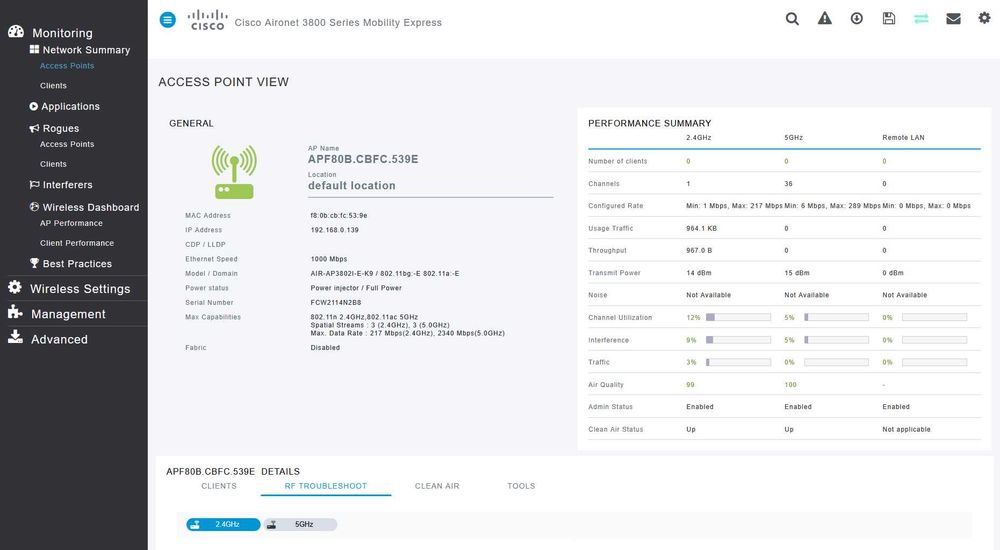Expand the Advanced section
Screen dimensions: 1000x550
pos(59,339)
